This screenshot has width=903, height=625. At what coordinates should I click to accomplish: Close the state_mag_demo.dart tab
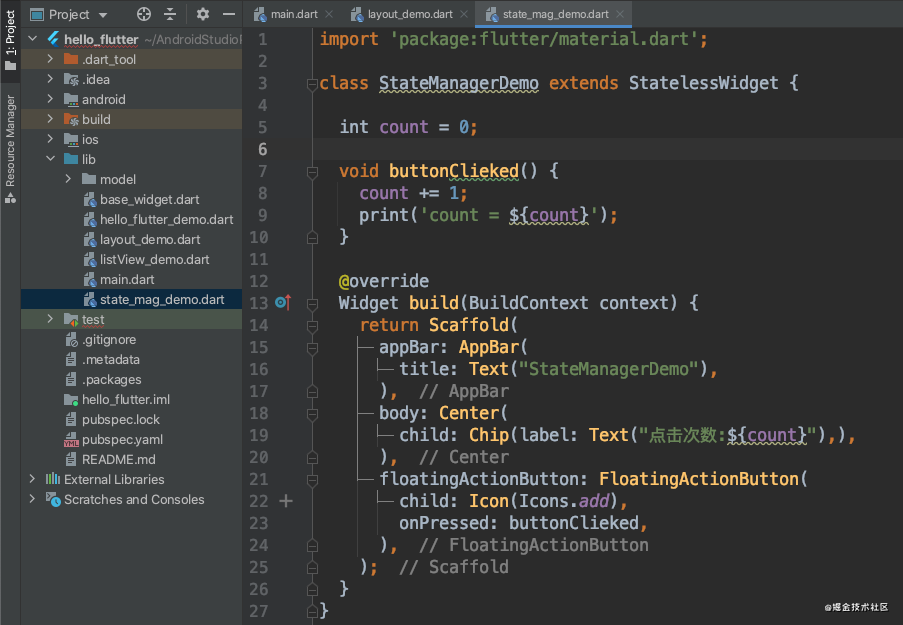pos(620,14)
